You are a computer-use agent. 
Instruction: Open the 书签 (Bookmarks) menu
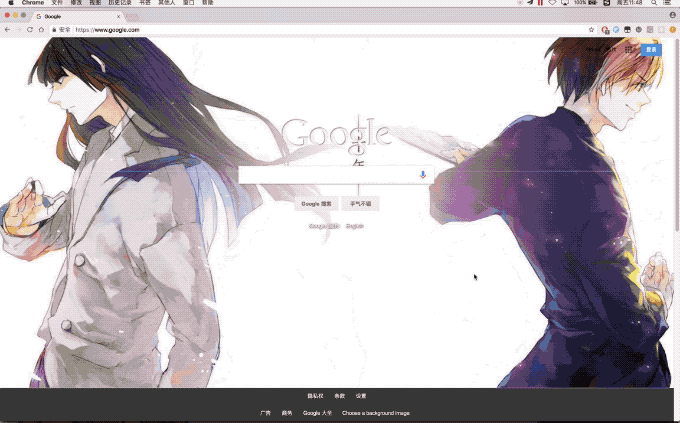(145, 2)
